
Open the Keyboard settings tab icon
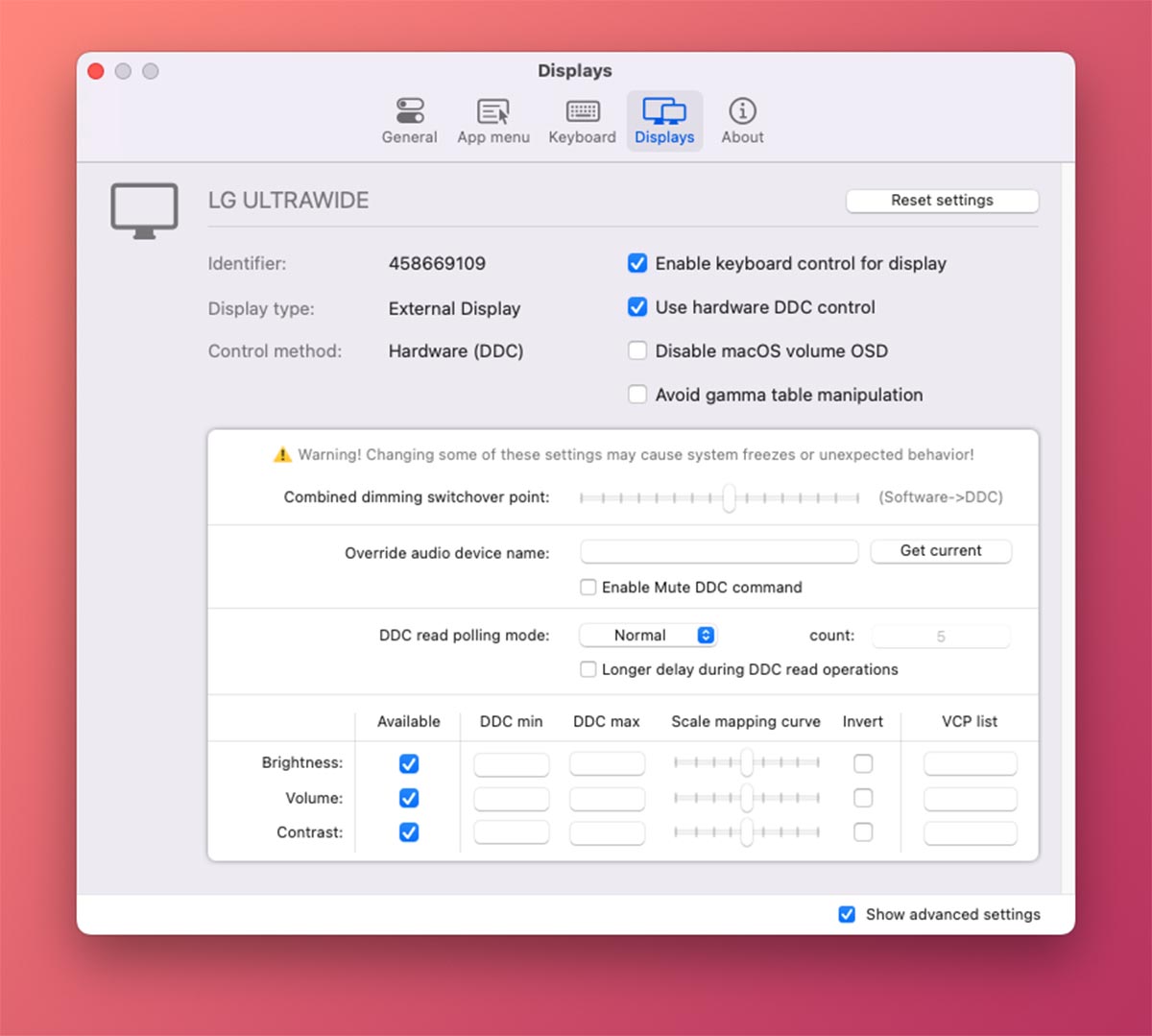tap(583, 111)
